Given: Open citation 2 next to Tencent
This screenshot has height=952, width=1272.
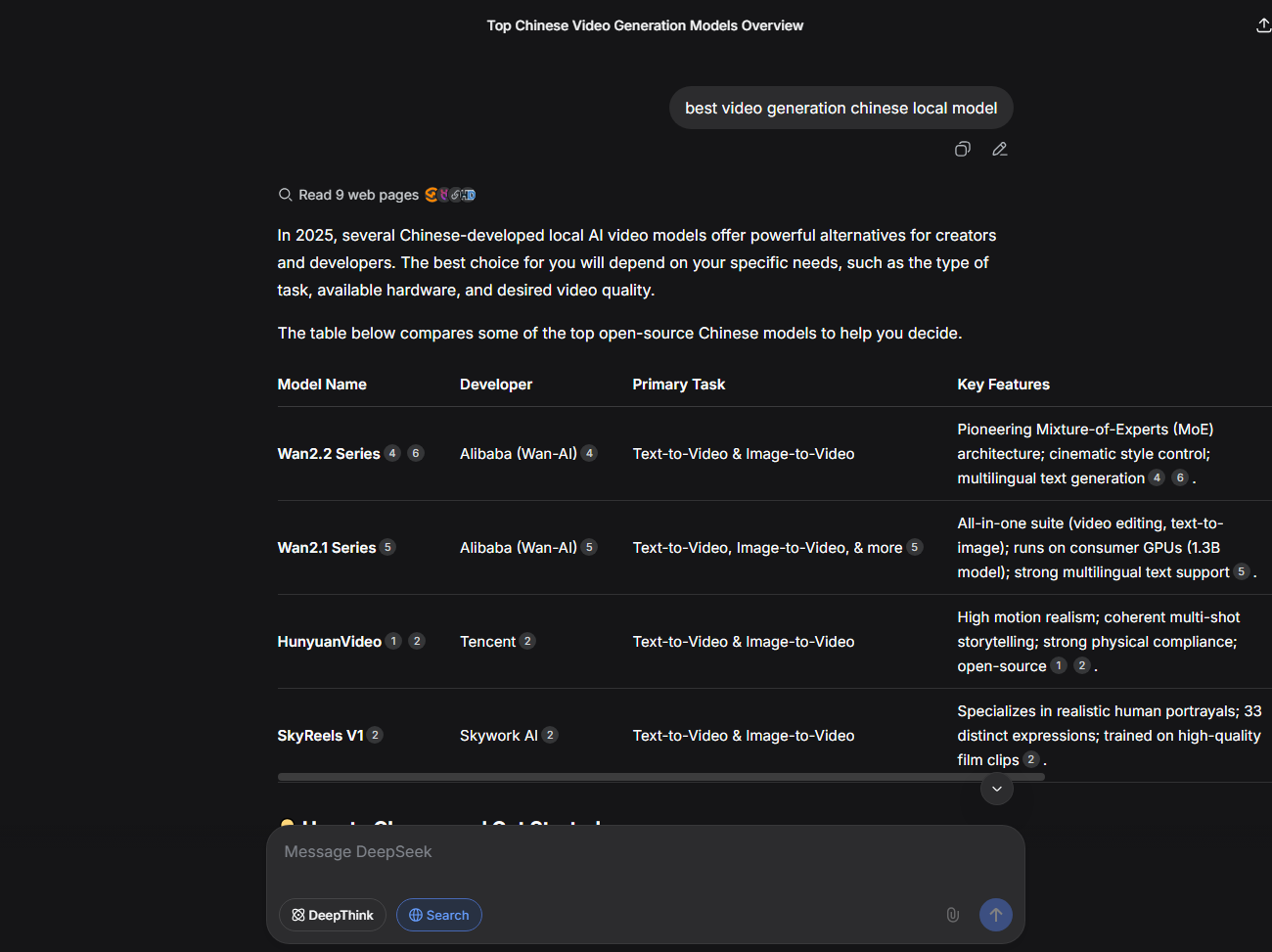Looking at the screenshot, I should [527, 641].
